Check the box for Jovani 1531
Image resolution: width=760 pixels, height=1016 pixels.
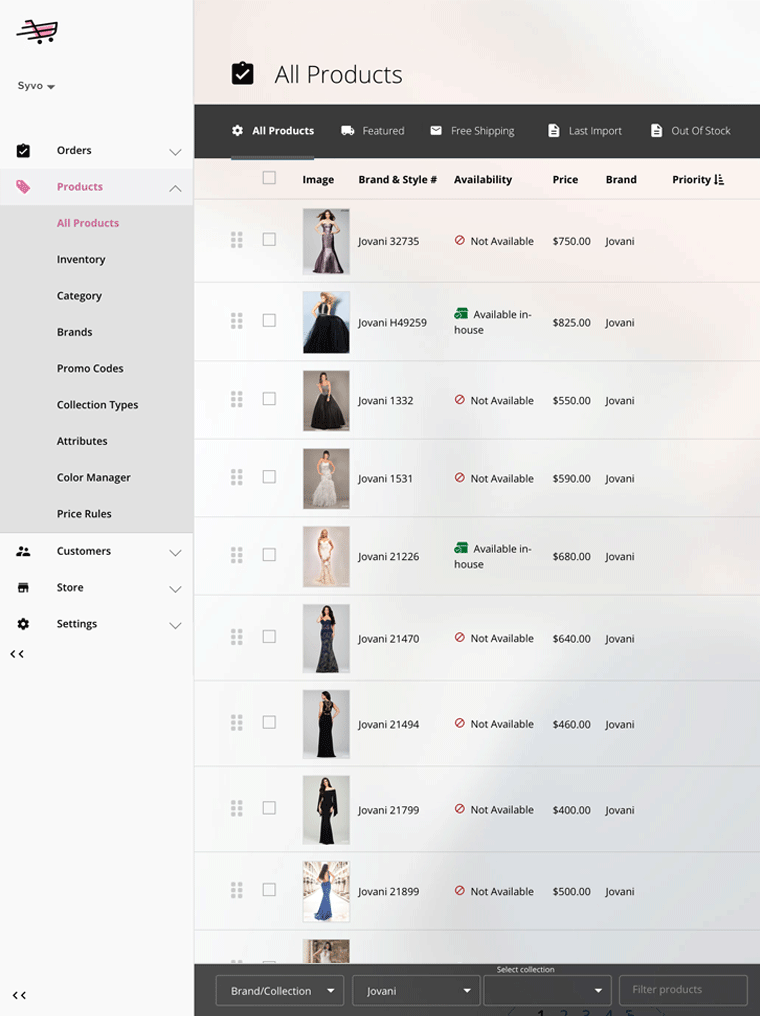(269, 476)
